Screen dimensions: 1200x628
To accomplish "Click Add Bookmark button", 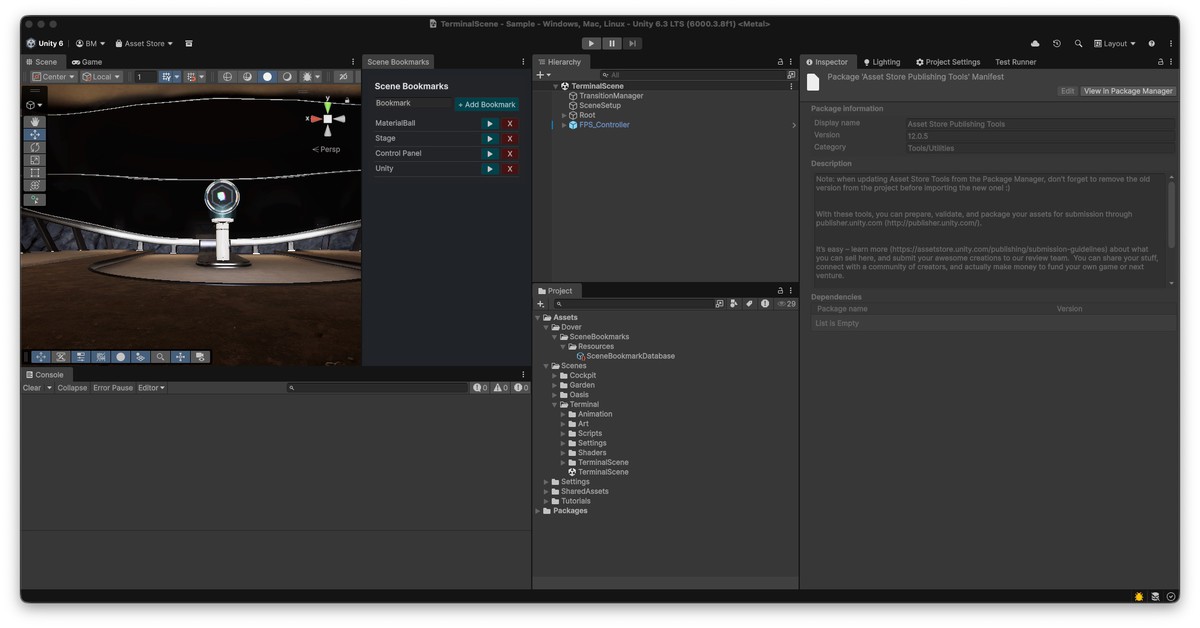I will pyautogui.click(x=487, y=104).
